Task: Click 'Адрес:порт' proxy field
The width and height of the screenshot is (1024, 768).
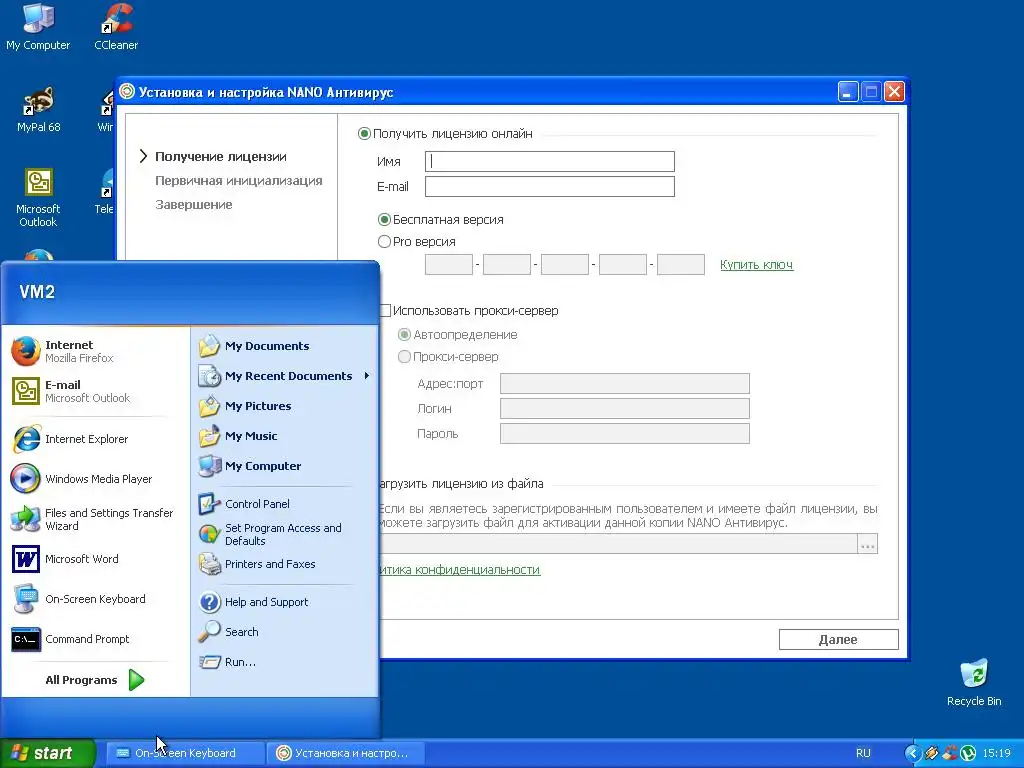Action: (x=624, y=383)
